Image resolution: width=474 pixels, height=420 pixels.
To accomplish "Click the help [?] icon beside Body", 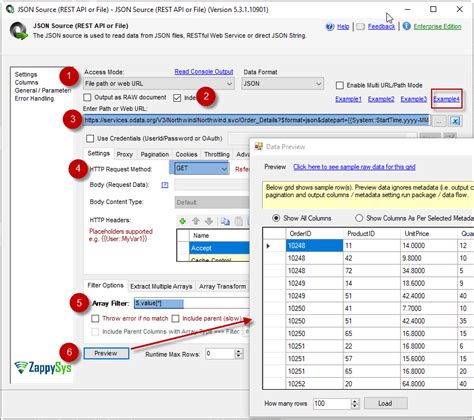I will [x=165, y=185].
